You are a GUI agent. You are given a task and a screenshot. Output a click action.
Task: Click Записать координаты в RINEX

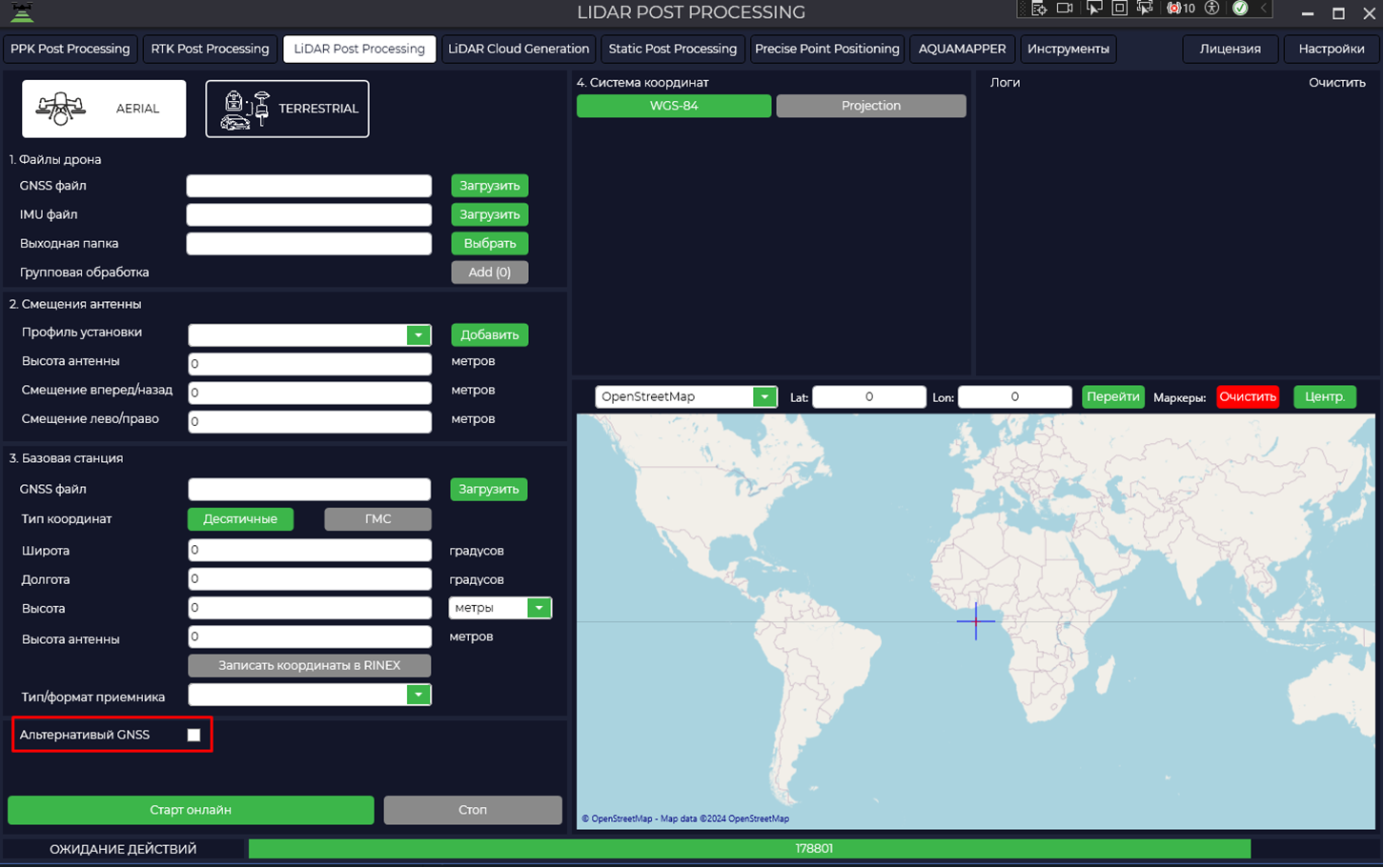point(310,665)
